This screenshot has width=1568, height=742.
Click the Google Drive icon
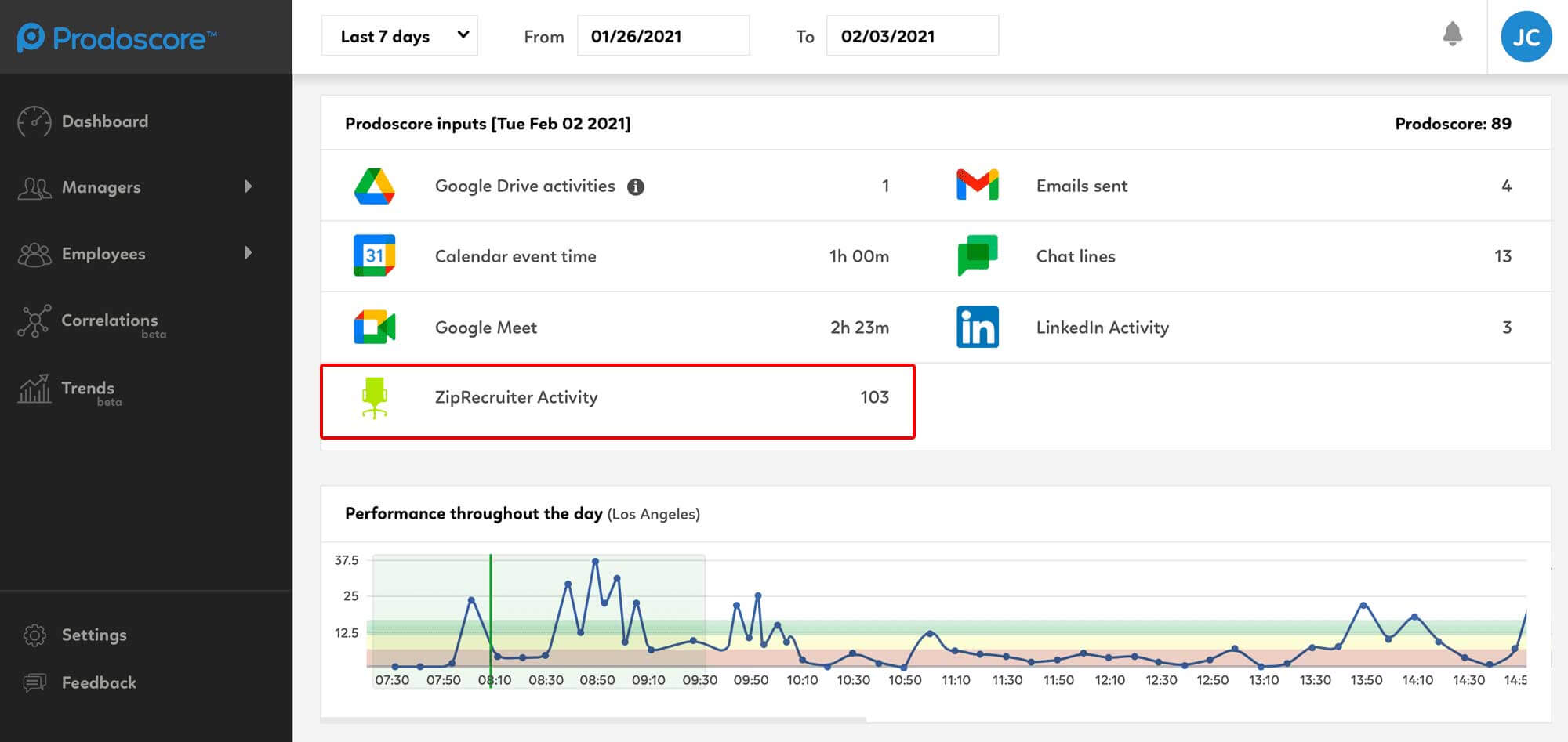(374, 186)
